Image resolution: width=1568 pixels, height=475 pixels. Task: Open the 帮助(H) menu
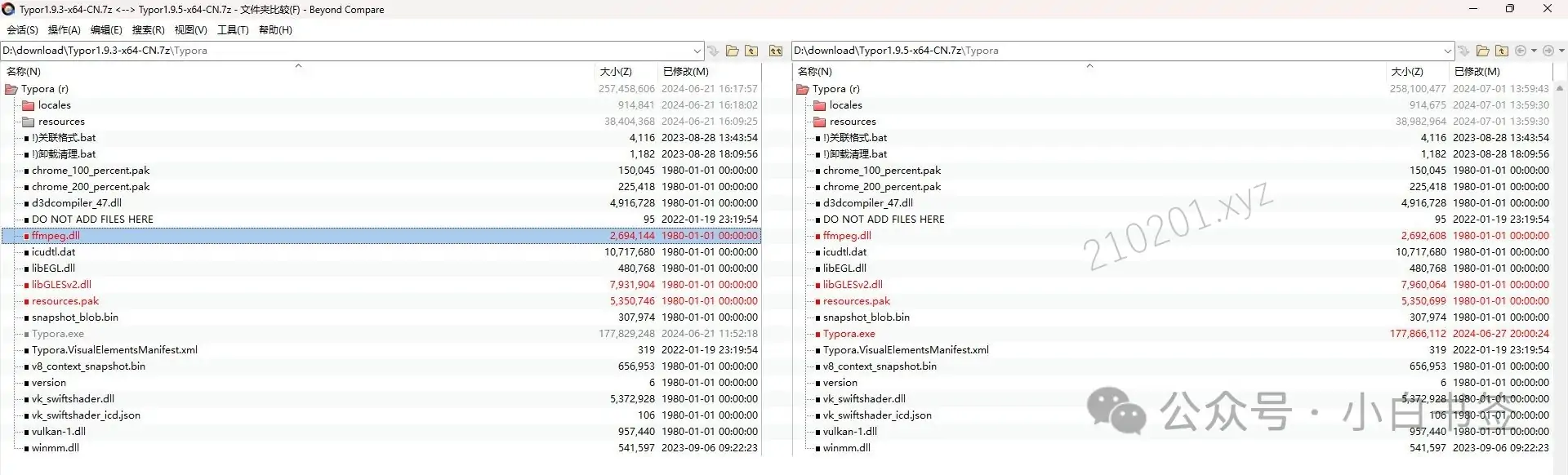(275, 30)
